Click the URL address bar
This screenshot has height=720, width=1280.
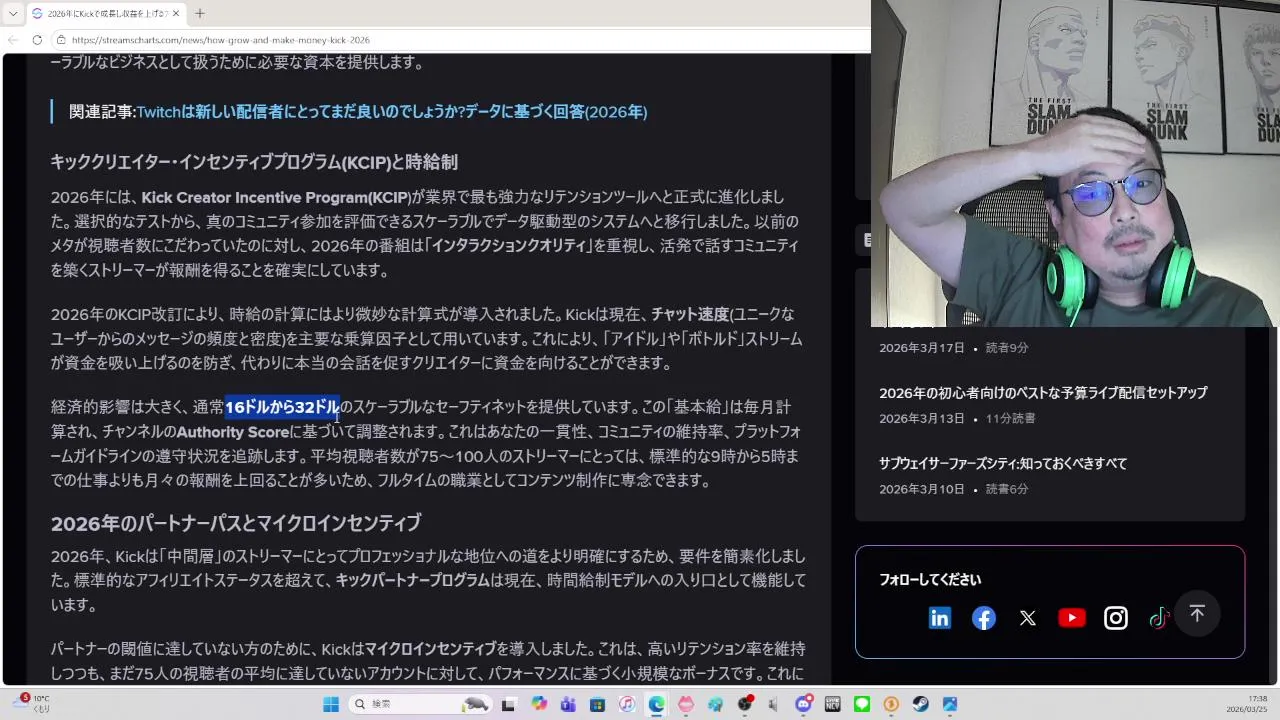click(x=460, y=40)
